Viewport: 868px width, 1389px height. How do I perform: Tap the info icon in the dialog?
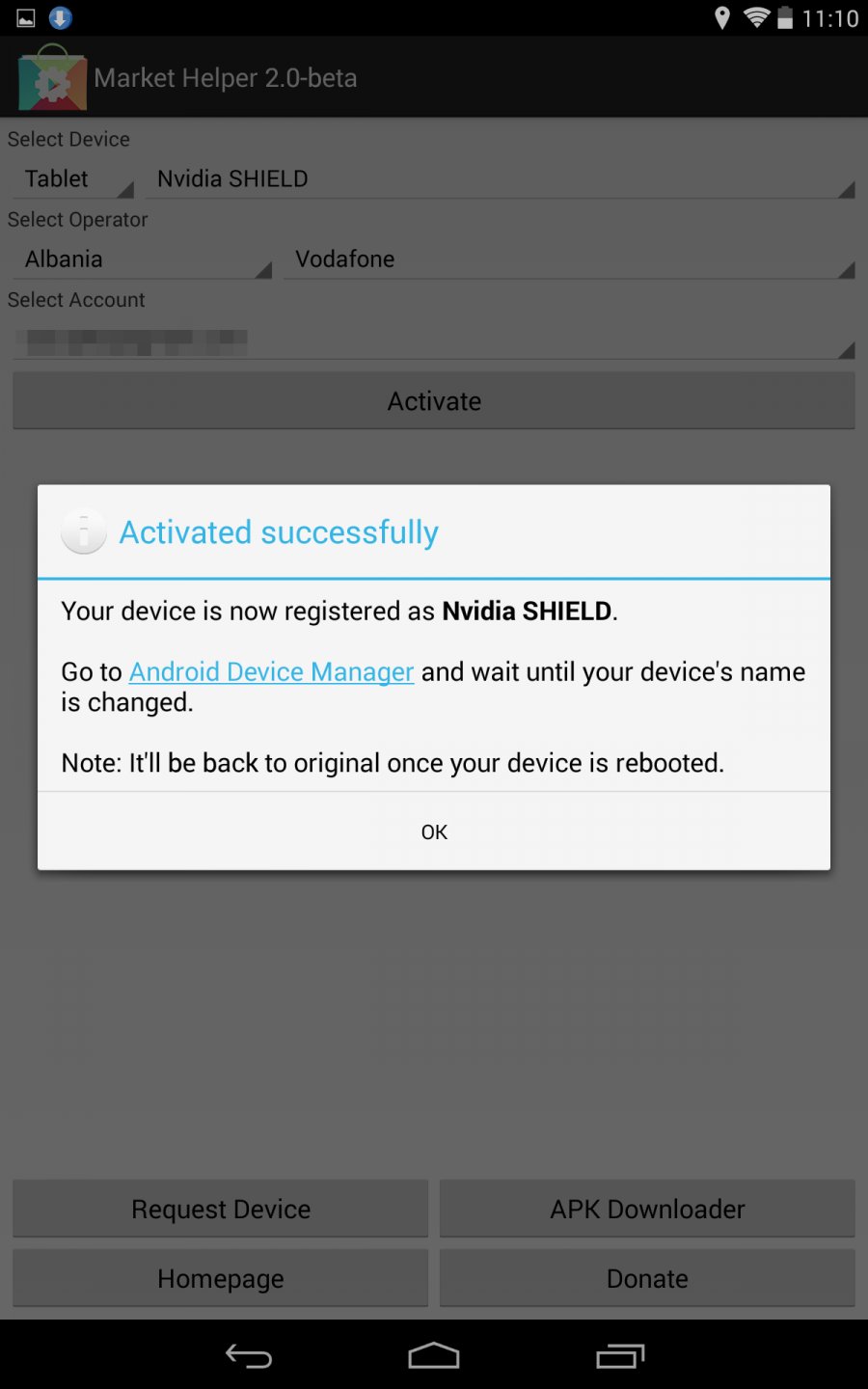coord(84,531)
